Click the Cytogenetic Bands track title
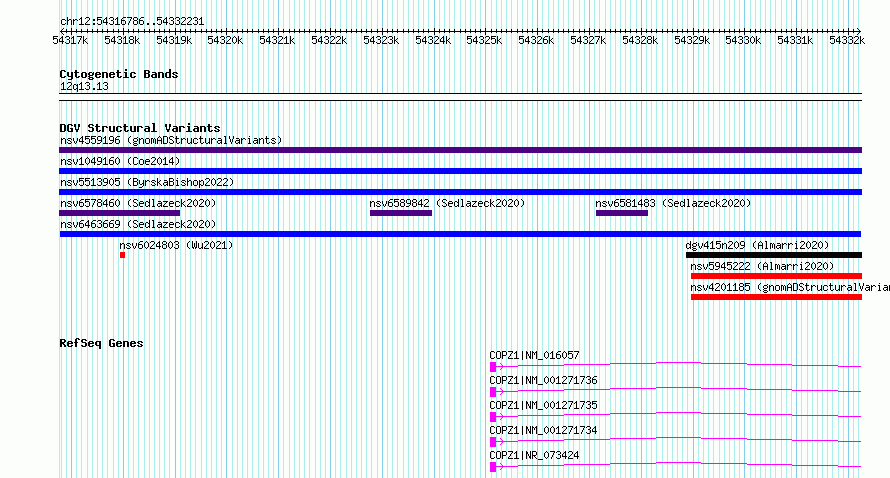This screenshot has width=890, height=478. 119,74
